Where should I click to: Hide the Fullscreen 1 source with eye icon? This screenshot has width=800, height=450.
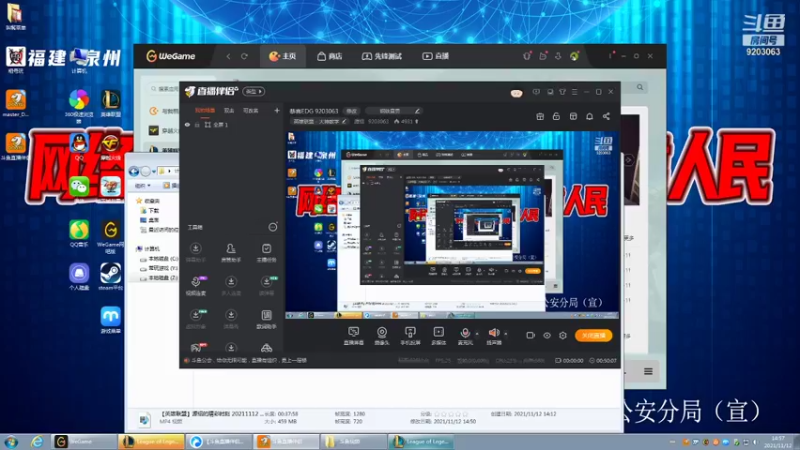(187, 124)
